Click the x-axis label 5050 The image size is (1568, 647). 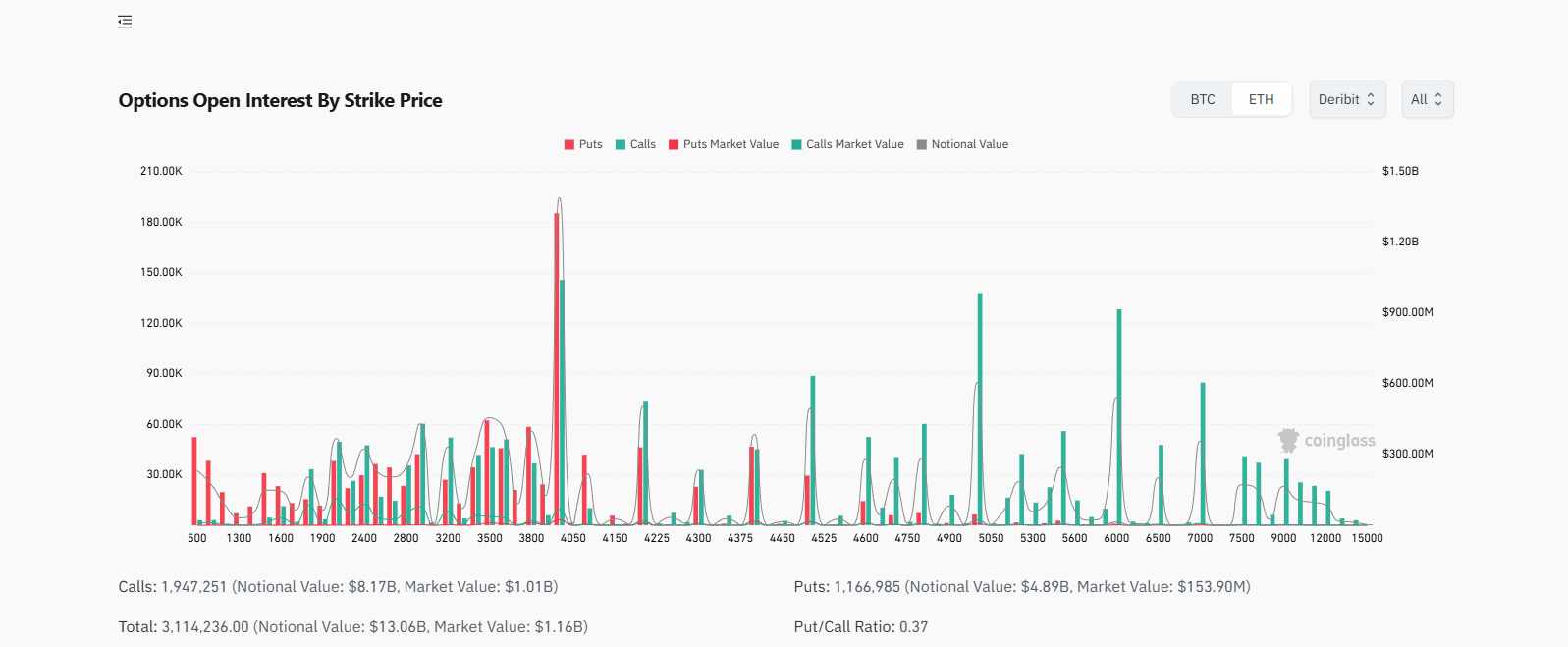[x=991, y=538]
